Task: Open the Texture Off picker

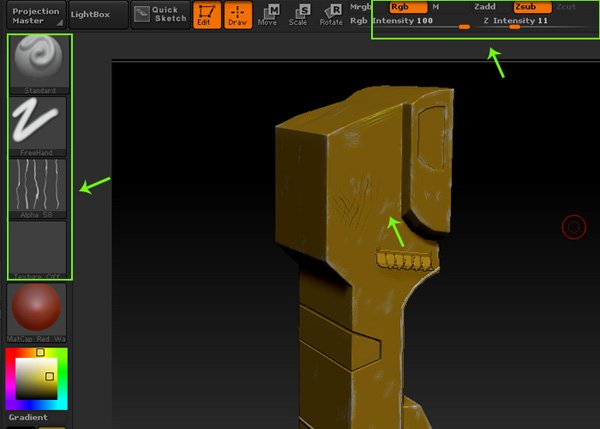Action: 38,250
